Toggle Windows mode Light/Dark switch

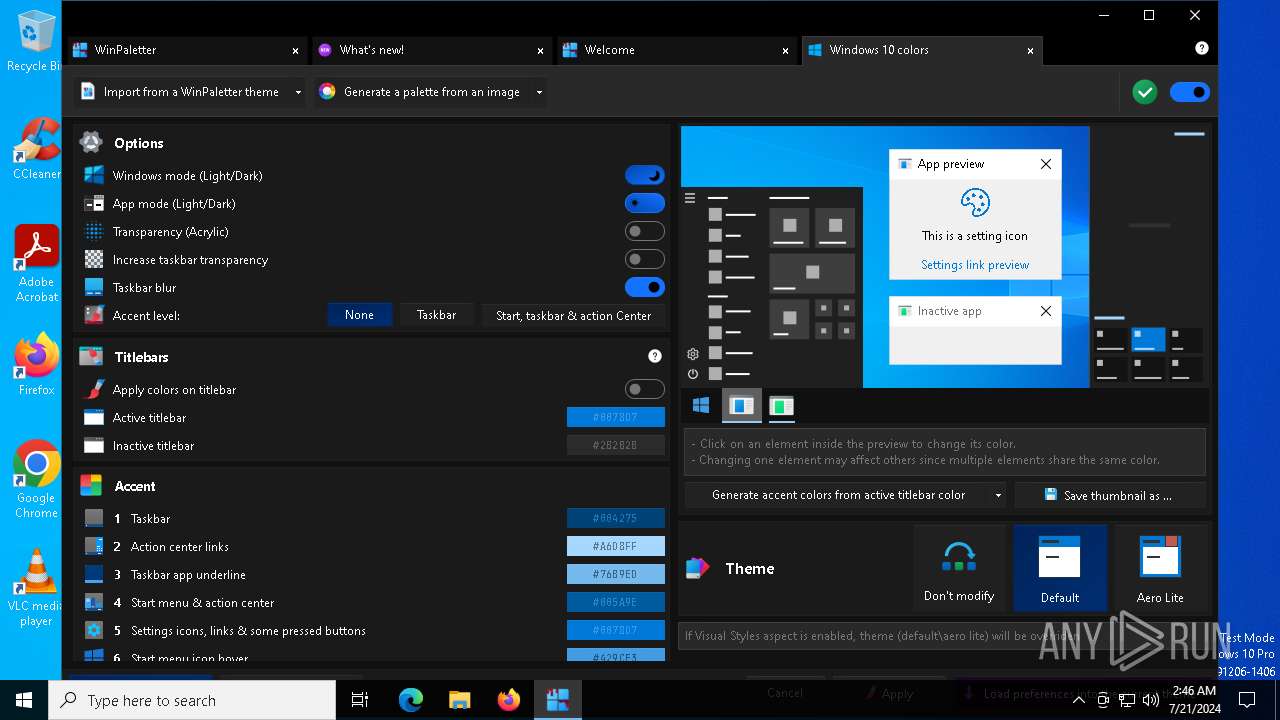645,175
